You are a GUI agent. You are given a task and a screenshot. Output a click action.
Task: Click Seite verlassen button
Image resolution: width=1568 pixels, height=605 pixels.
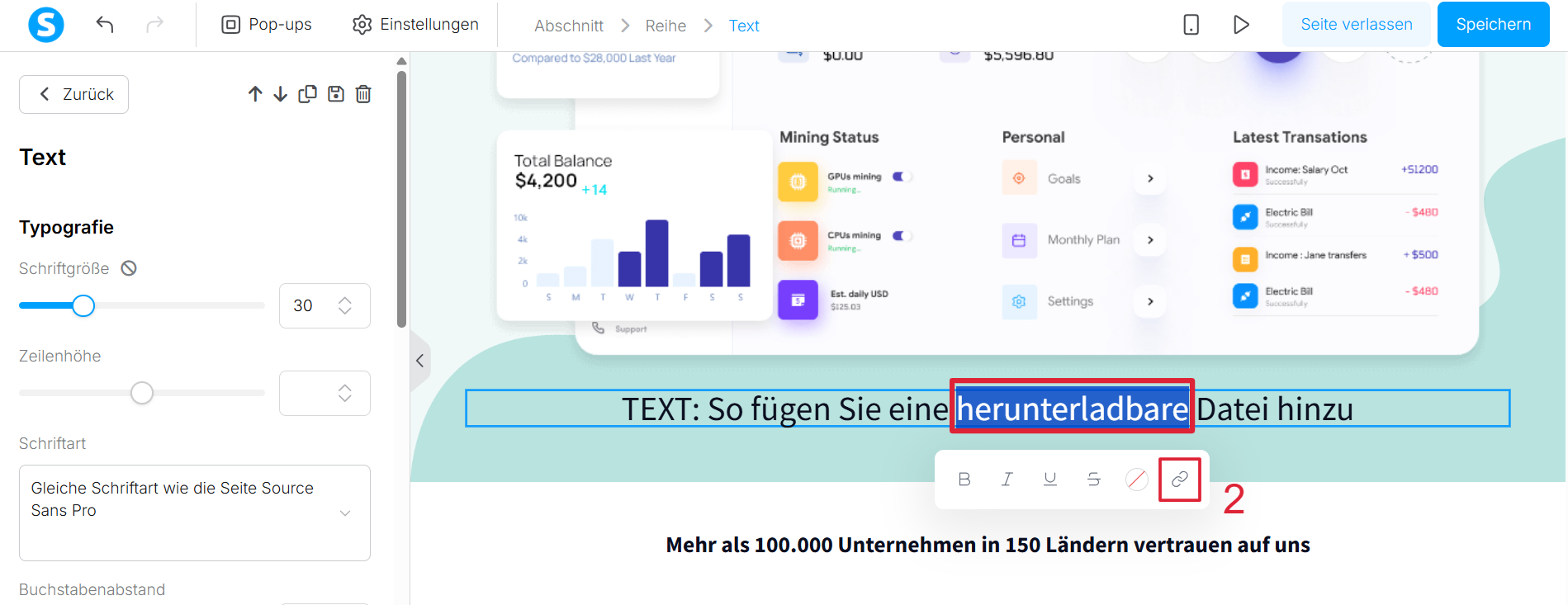click(x=1357, y=25)
